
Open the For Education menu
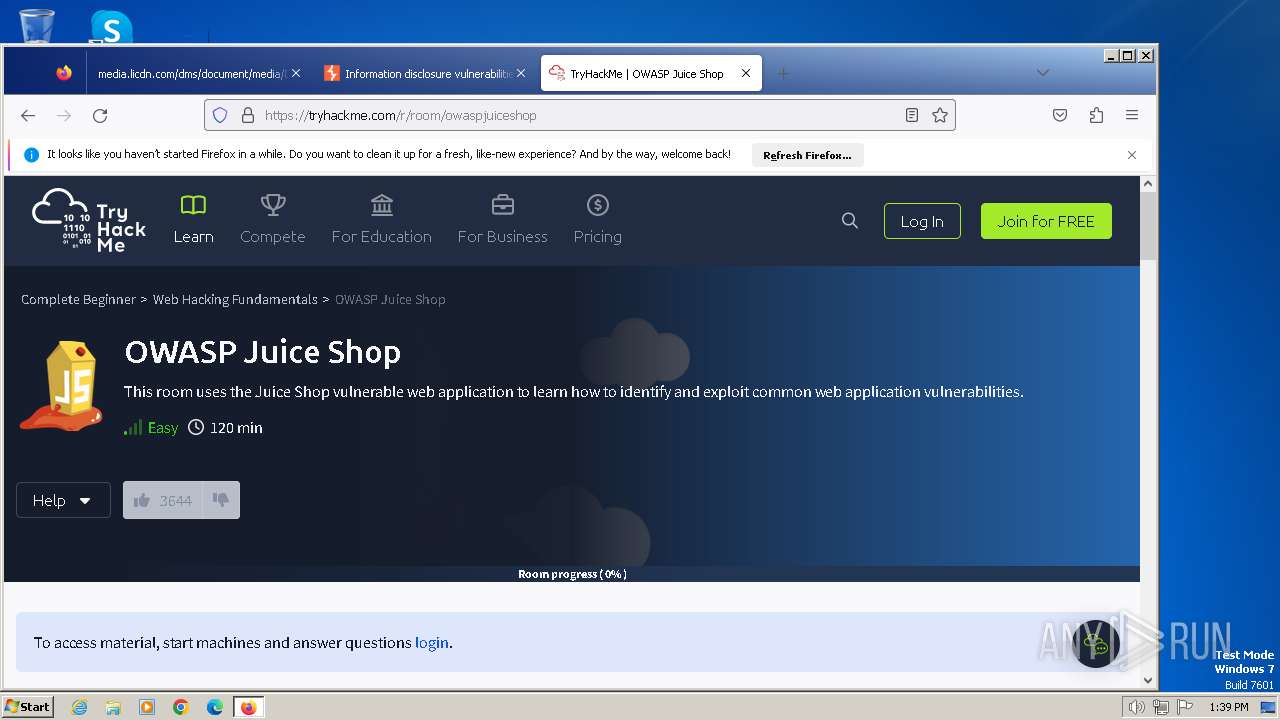(x=382, y=220)
